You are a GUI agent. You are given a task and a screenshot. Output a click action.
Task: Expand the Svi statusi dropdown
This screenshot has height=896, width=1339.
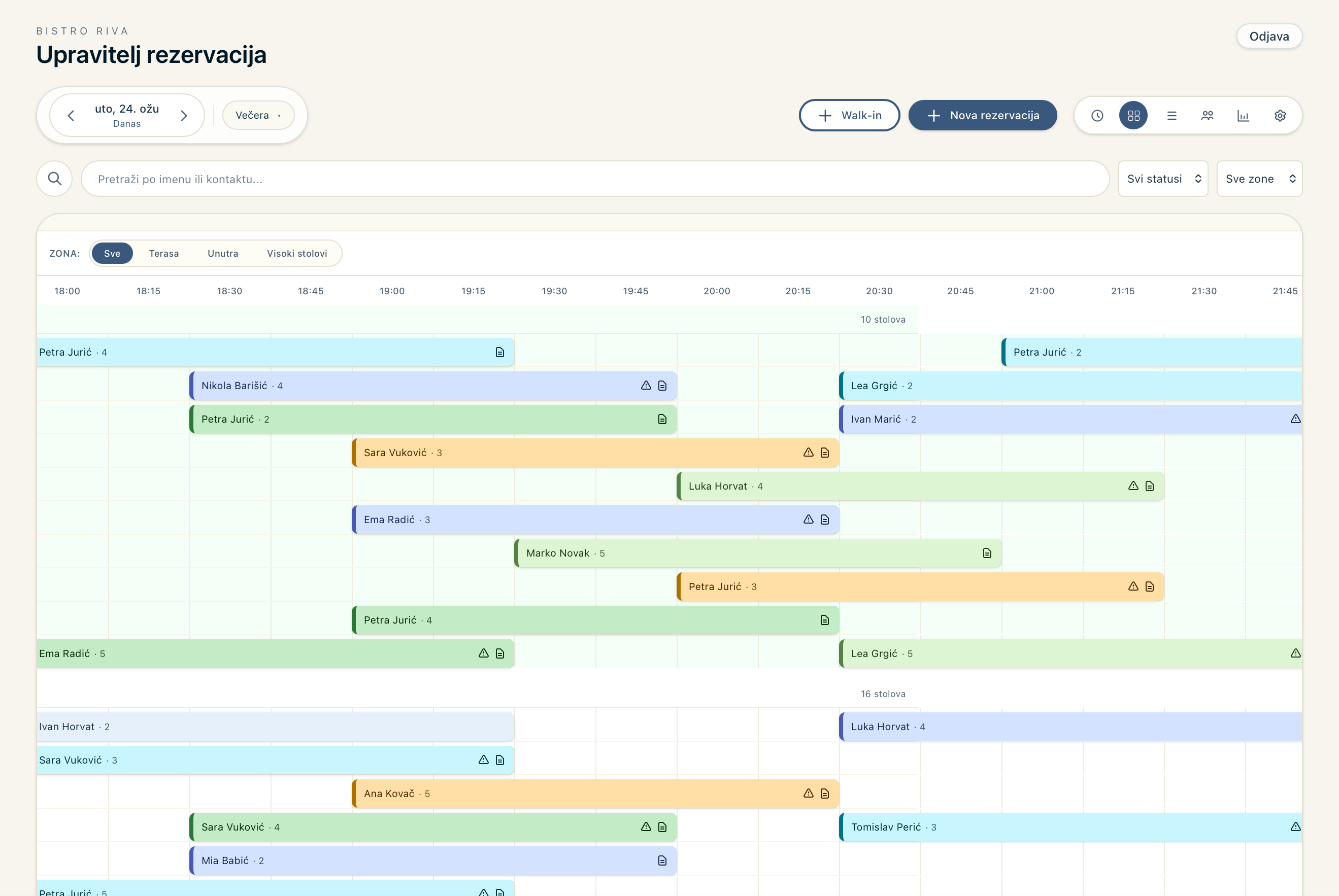[x=1163, y=179]
